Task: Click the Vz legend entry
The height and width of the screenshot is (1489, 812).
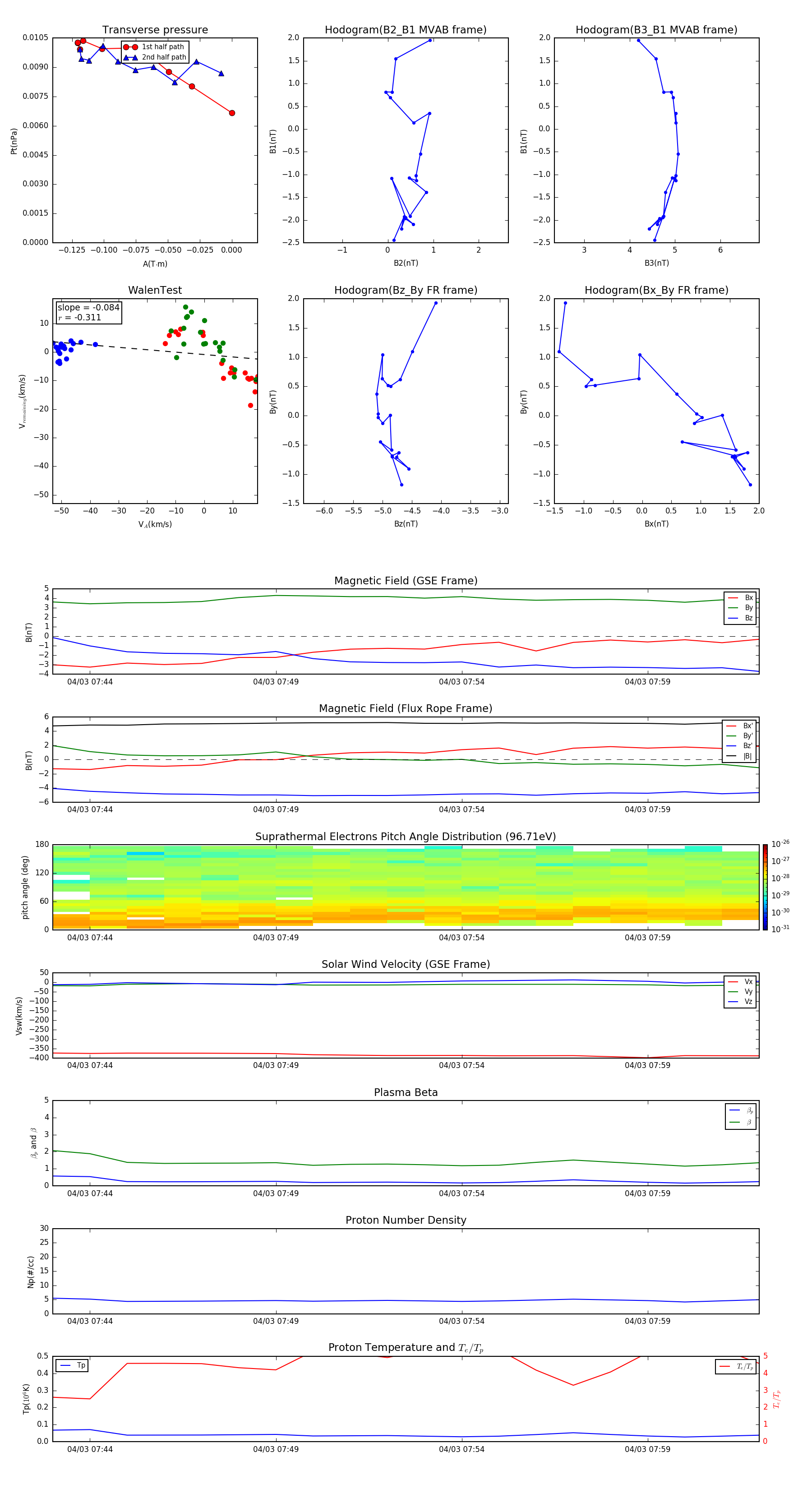Action: pyautogui.click(x=740, y=1002)
